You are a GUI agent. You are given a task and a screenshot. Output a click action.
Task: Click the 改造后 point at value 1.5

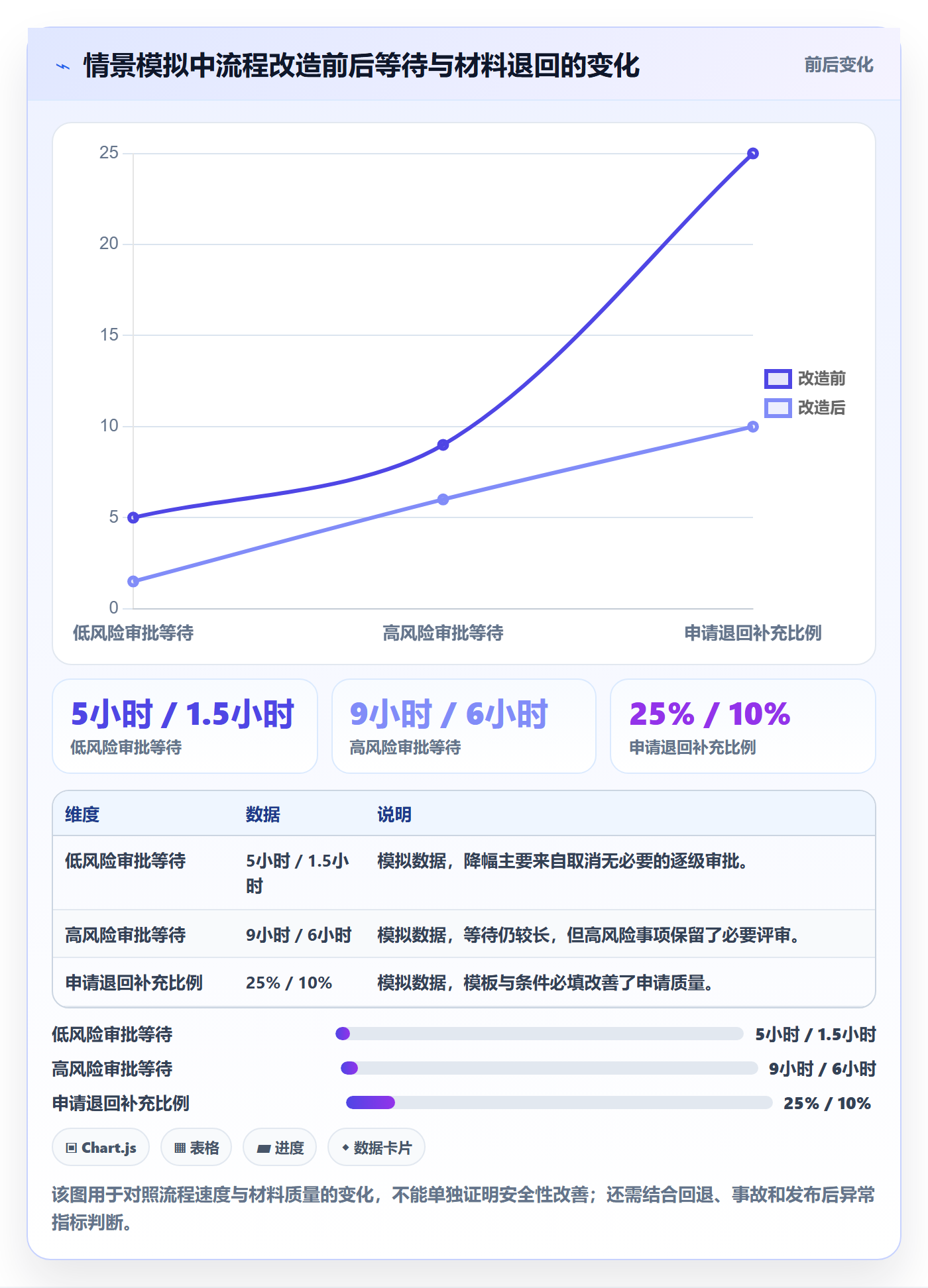(x=133, y=581)
